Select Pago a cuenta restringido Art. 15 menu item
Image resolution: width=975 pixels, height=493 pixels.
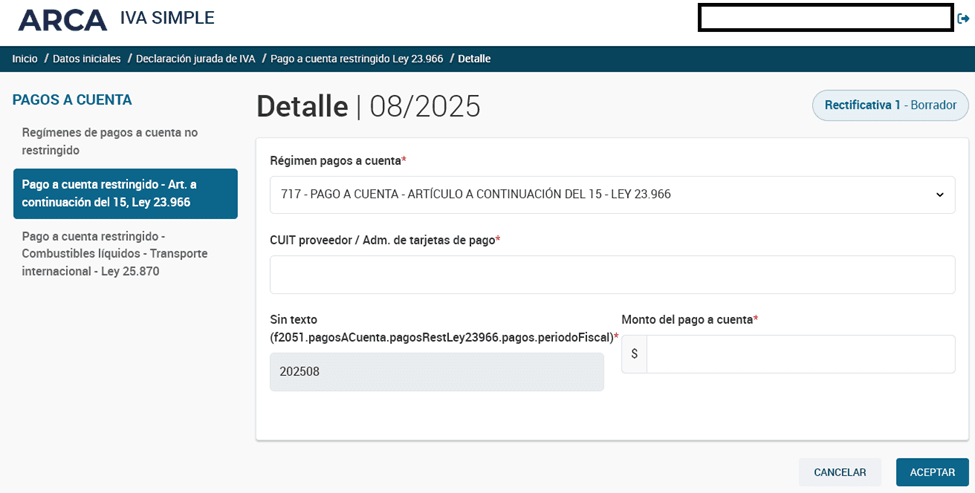[x=125, y=193]
